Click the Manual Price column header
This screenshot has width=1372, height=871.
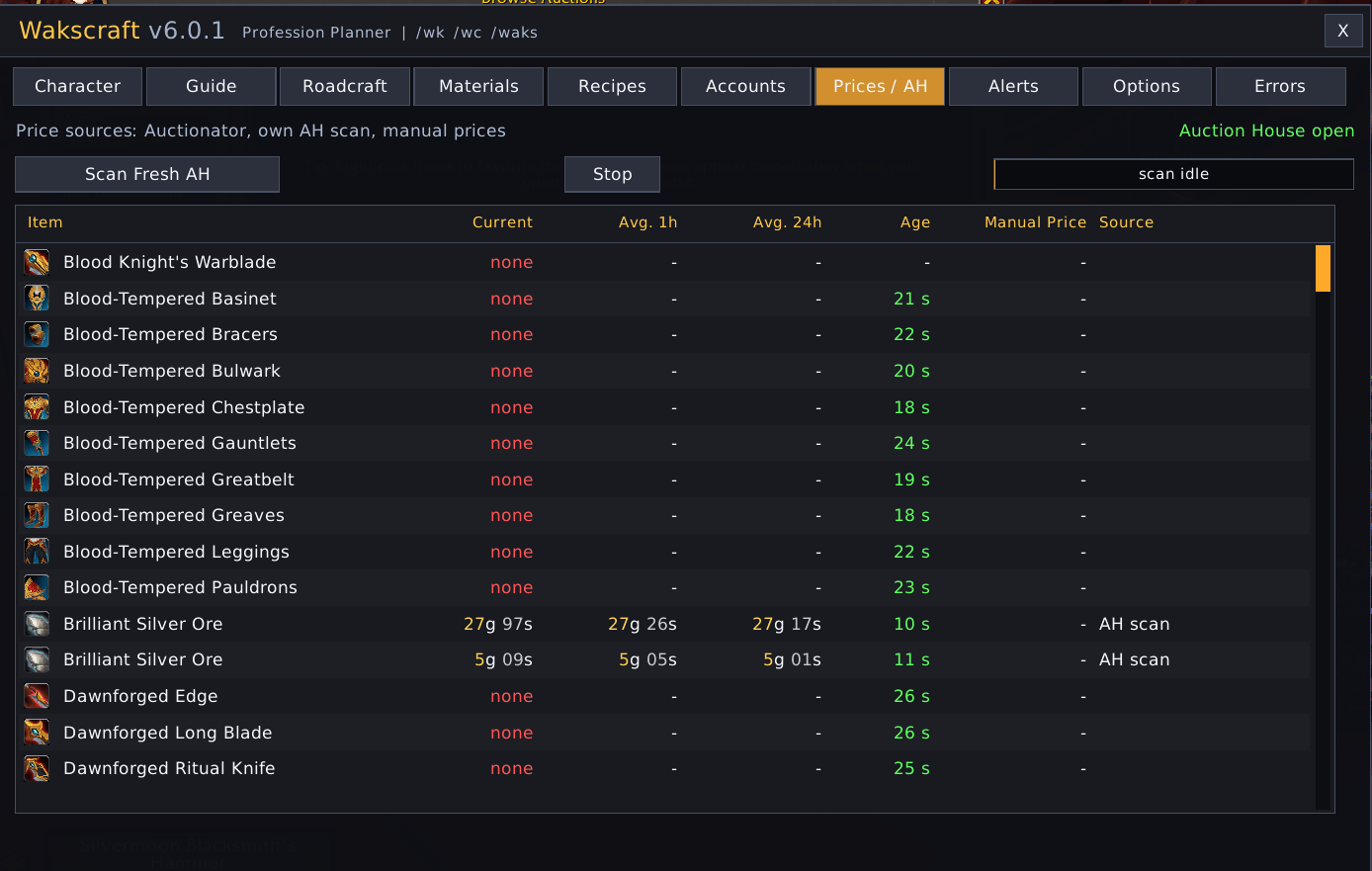tap(1035, 222)
